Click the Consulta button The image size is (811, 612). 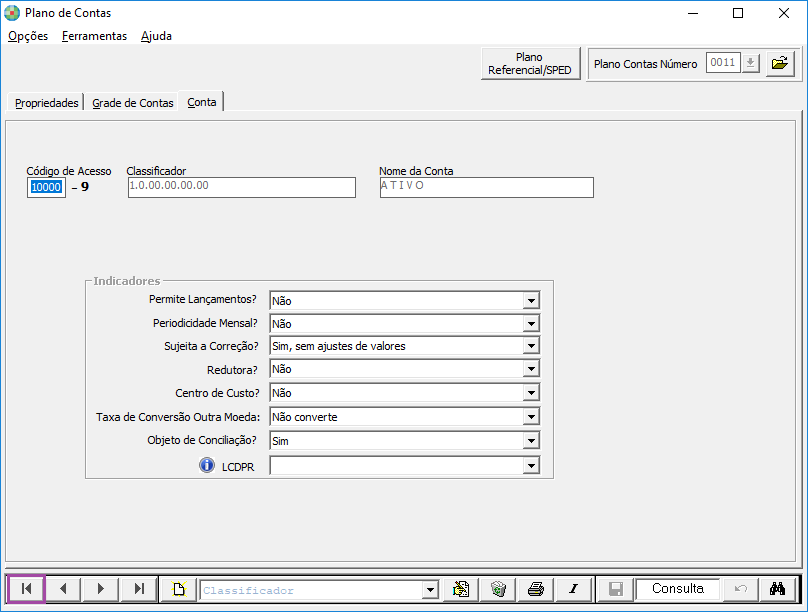coord(677,589)
